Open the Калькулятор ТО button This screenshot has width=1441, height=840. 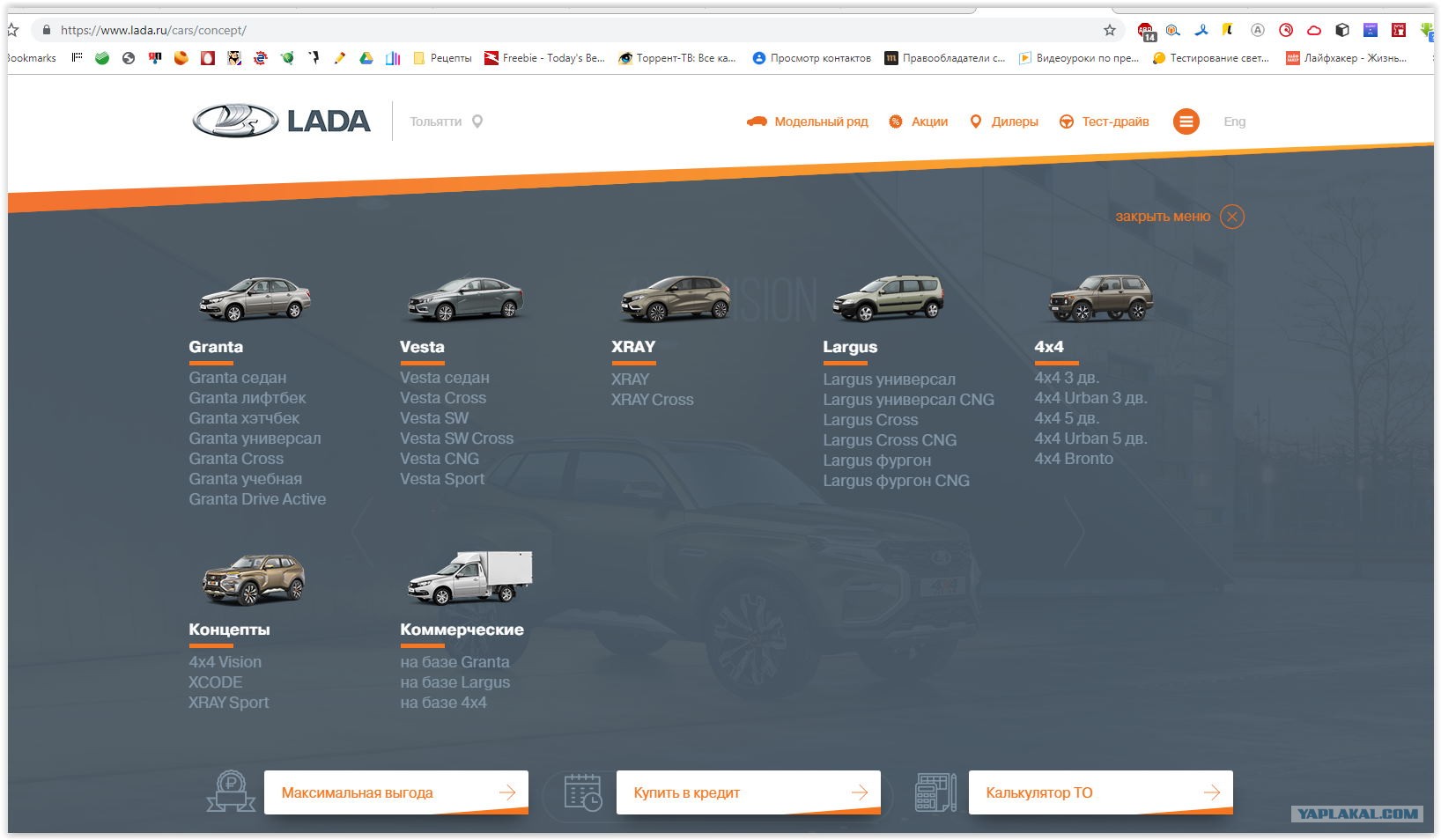[x=1101, y=792]
